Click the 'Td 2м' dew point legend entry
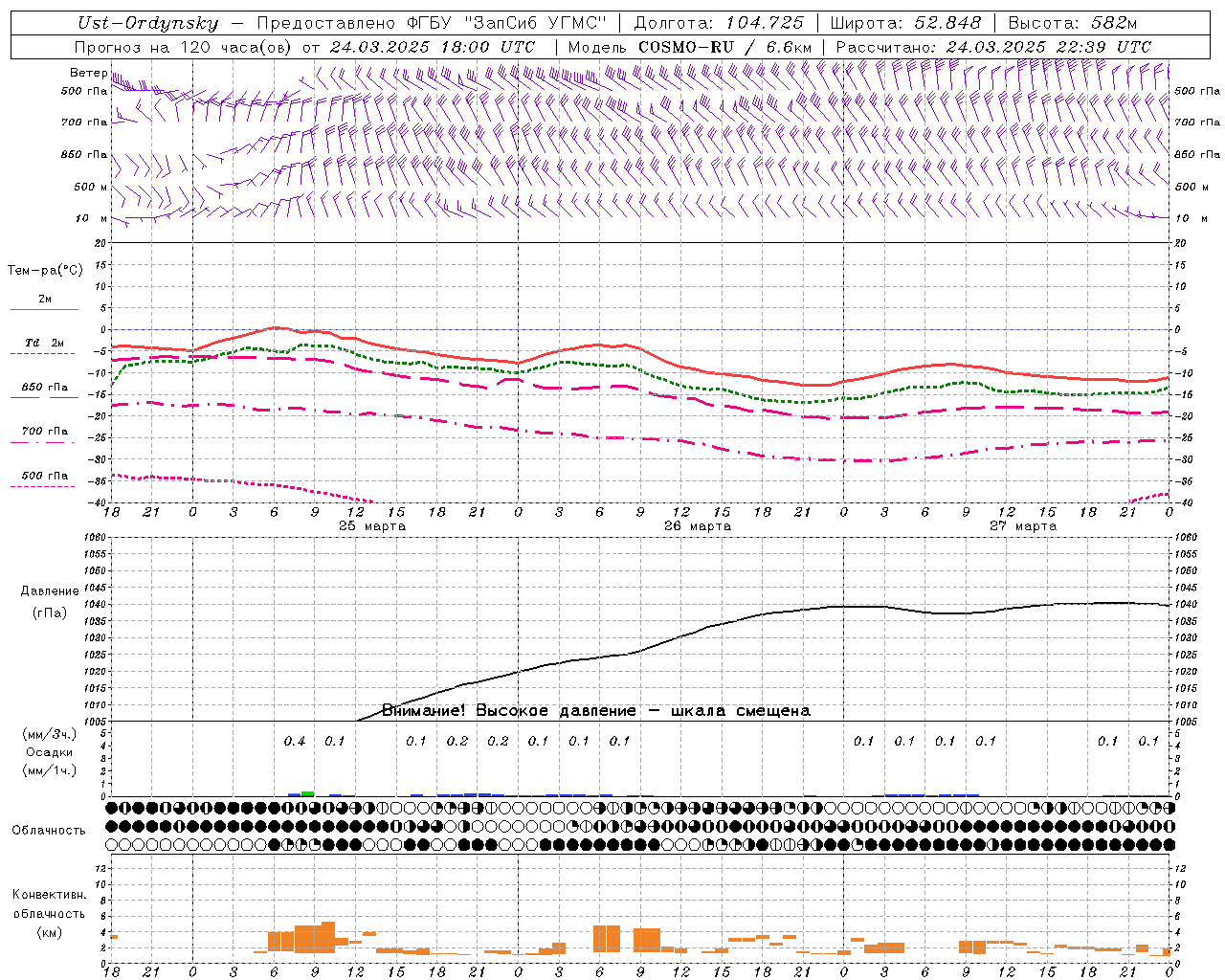The image size is (1225, 980). click(x=45, y=343)
